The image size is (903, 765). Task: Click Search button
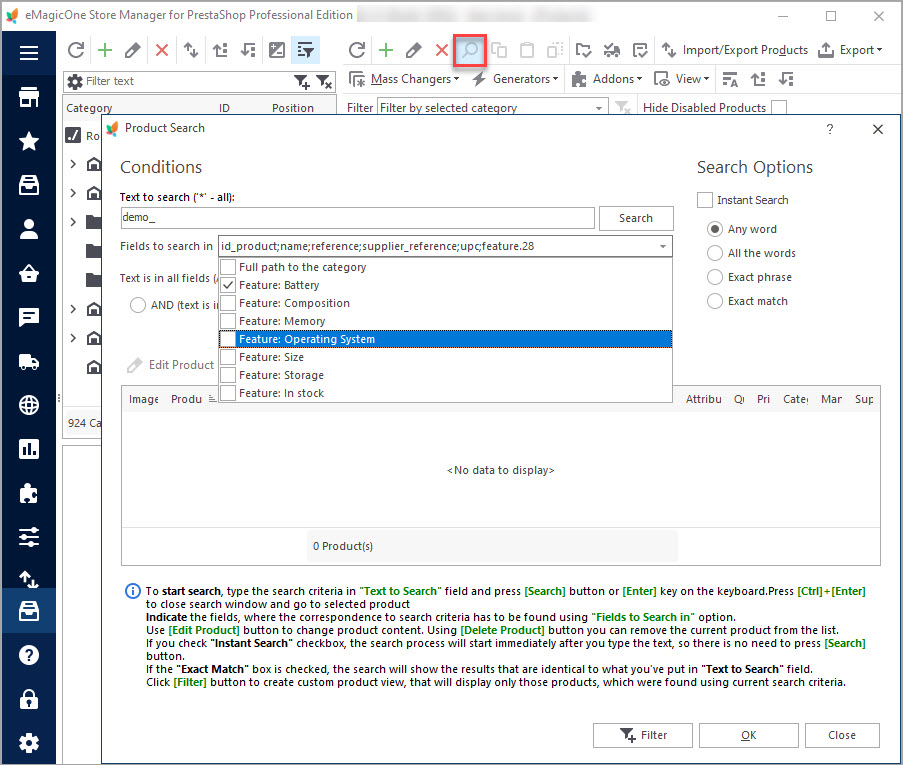coord(636,218)
